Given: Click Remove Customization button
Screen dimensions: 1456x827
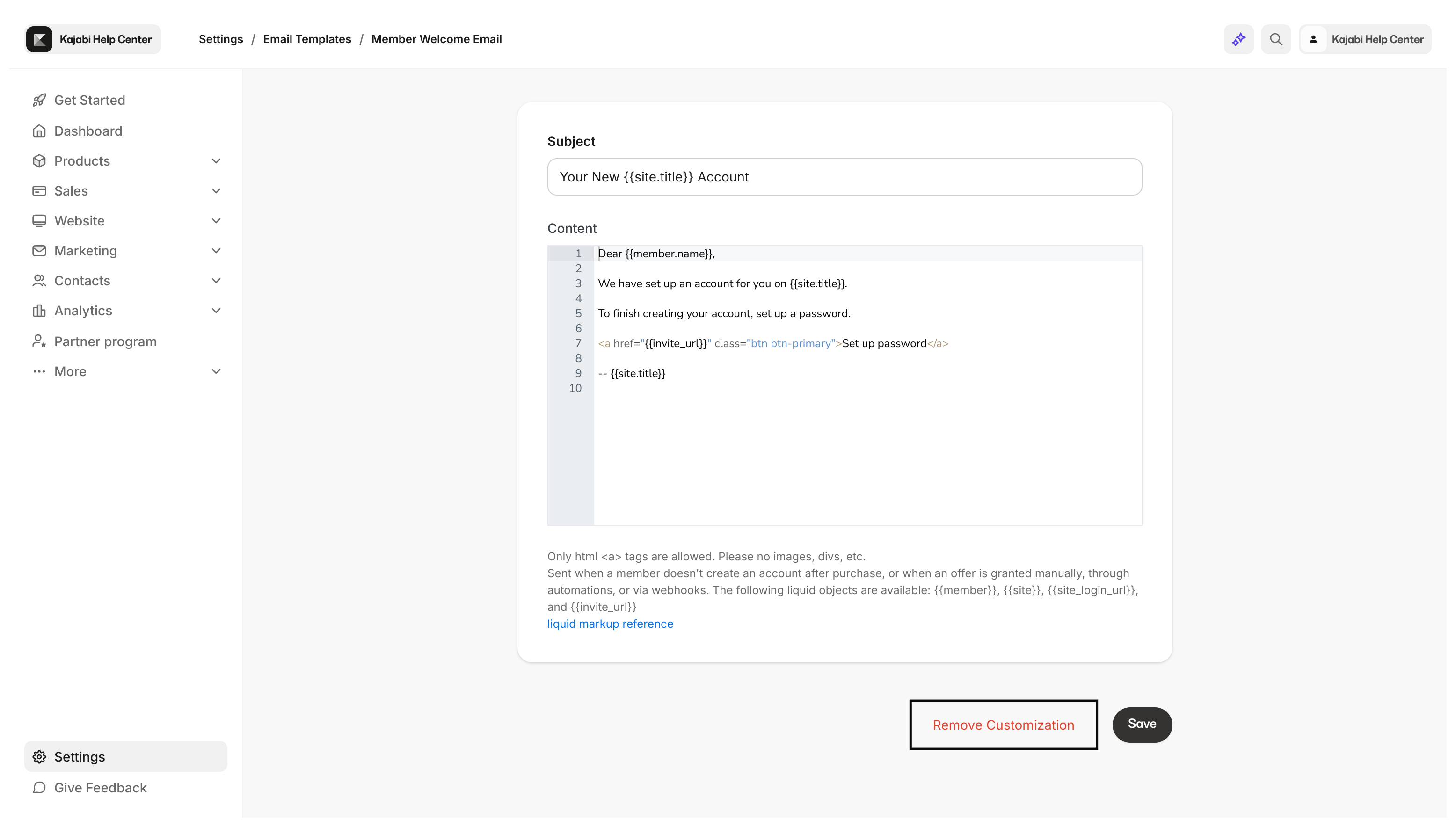Looking at the screenshot, I should 1003,725.
